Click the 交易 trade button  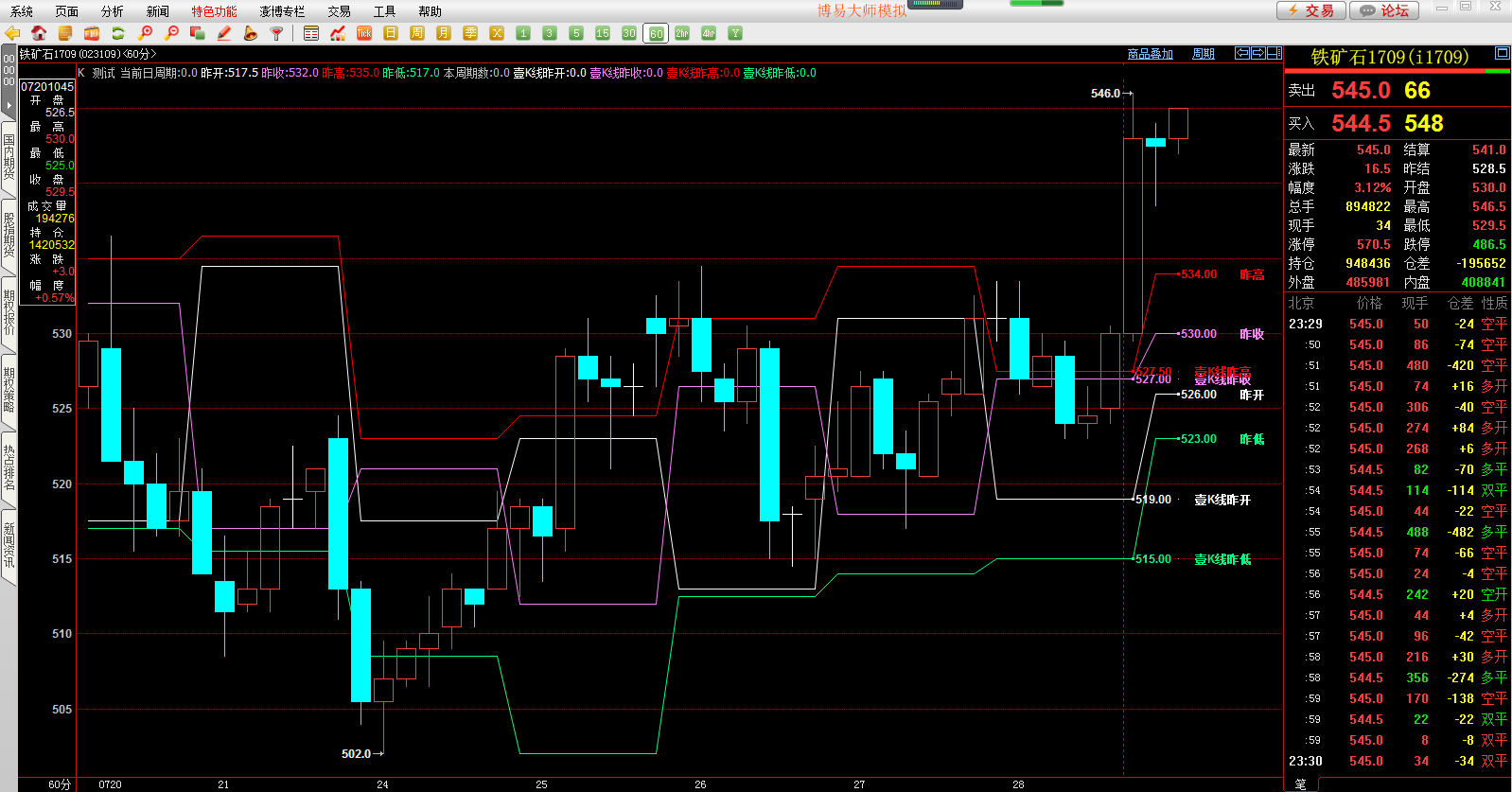pos(1310,10)
